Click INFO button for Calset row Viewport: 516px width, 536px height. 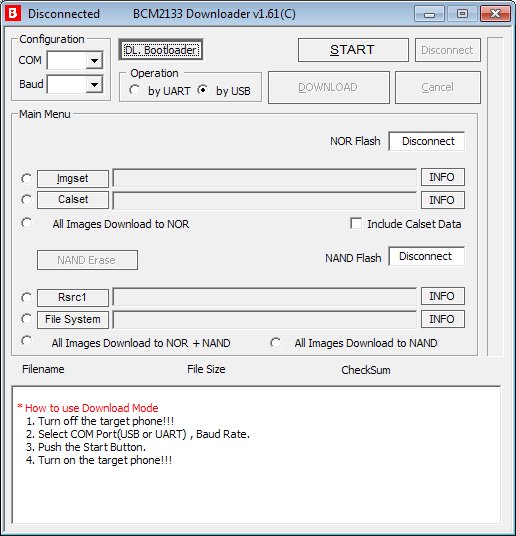pos(443,200)
